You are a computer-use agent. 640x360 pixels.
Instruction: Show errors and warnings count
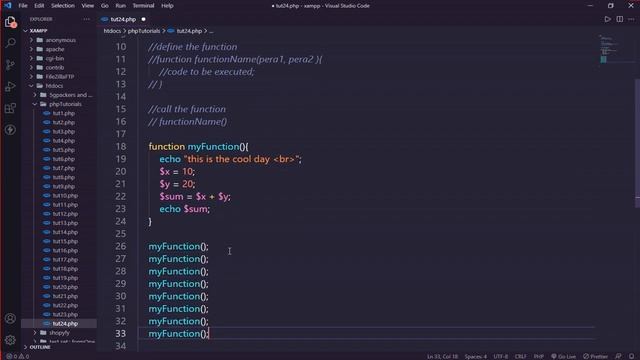coord(18,356)
